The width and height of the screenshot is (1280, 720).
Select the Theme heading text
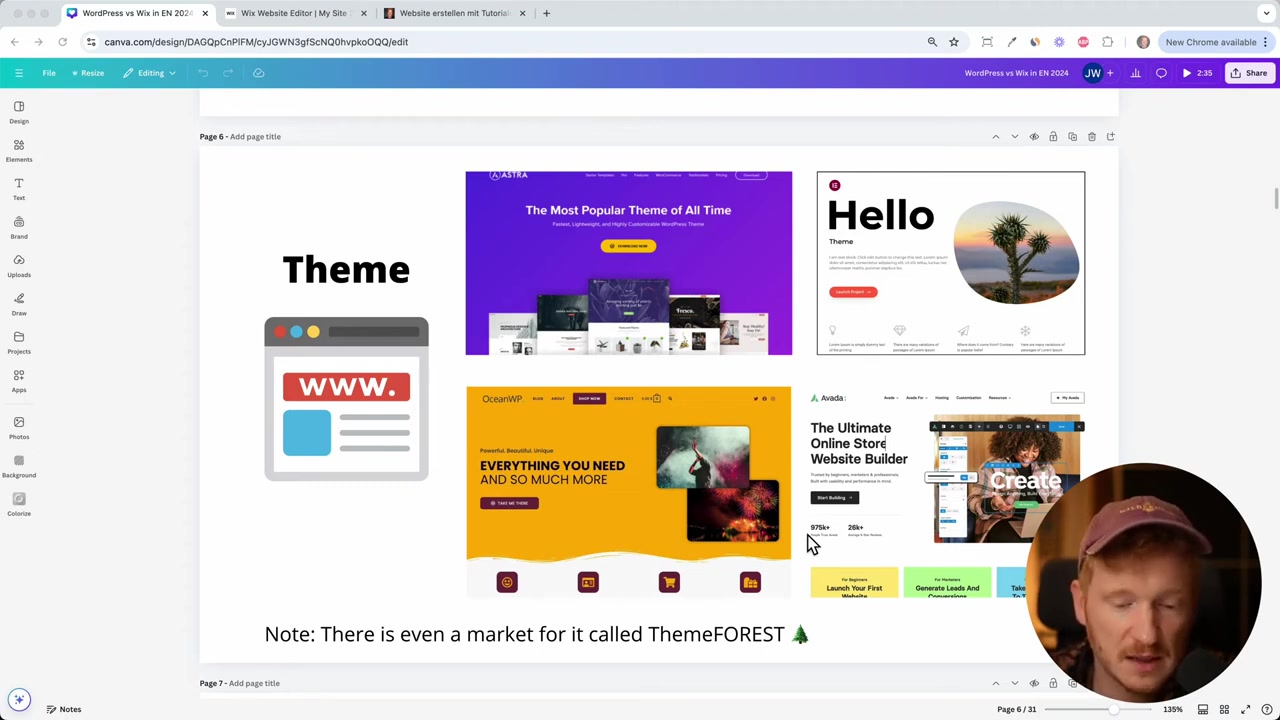pyautogui.click(x=346, y=270)
